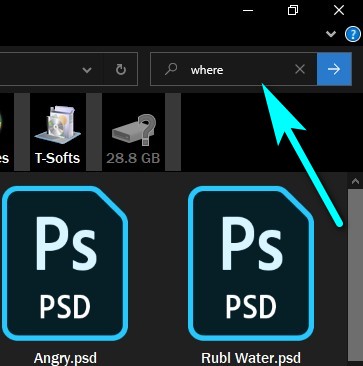Click the magnifier icon in the search box
Image resolution: width=363 pixels, height=366 pixels.
[x=171, y=69]
